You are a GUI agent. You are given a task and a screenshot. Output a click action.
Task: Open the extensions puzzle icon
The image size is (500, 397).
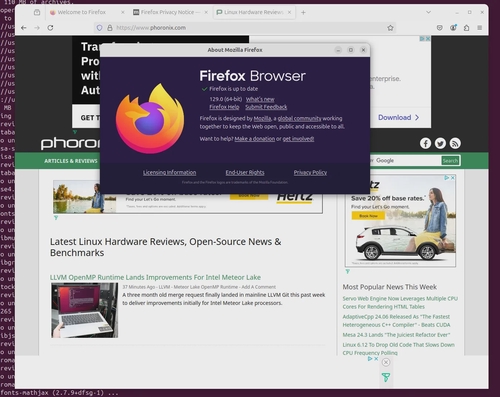[x=466, y=28]
